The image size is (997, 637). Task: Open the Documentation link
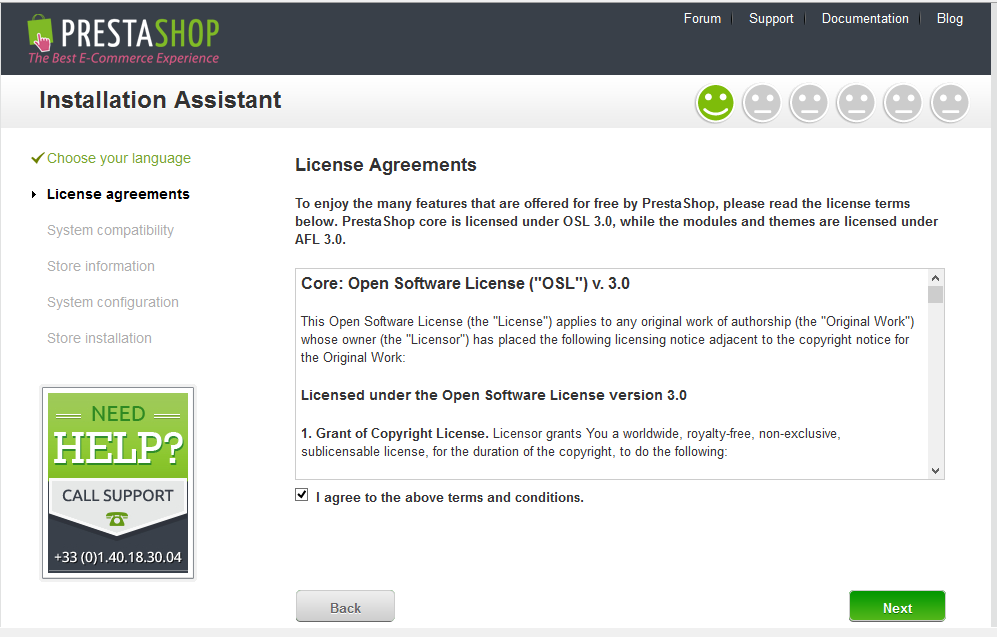pos(865,18)
